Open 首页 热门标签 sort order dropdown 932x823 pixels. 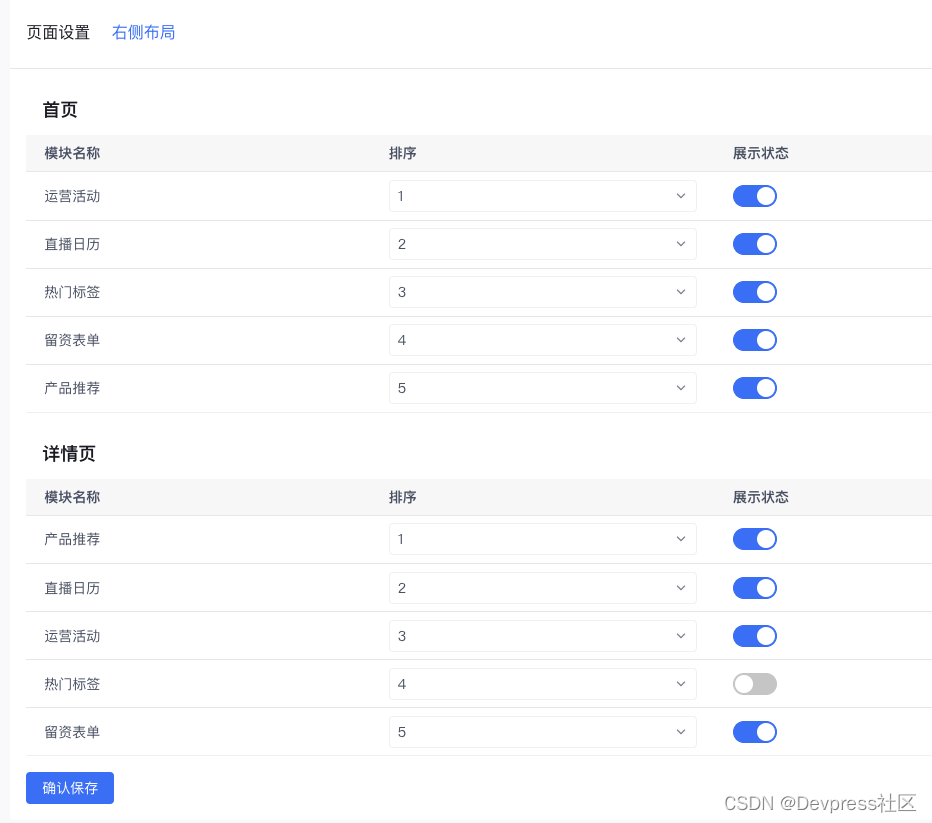coord(543,292)
